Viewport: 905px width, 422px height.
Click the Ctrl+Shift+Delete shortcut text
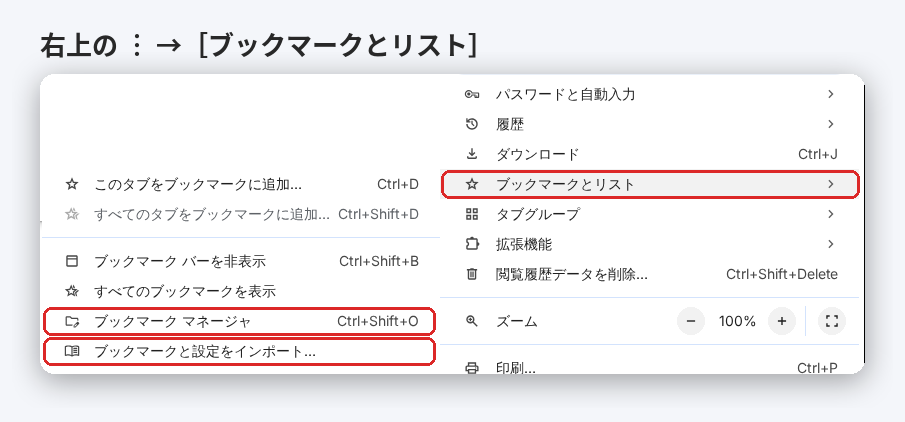point(782,274)
